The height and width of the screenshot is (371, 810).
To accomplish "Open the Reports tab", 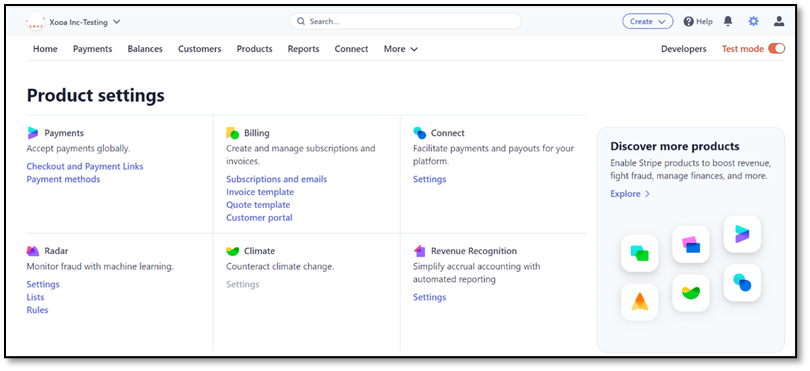I will pyautogui.click(x=304, y=49).
